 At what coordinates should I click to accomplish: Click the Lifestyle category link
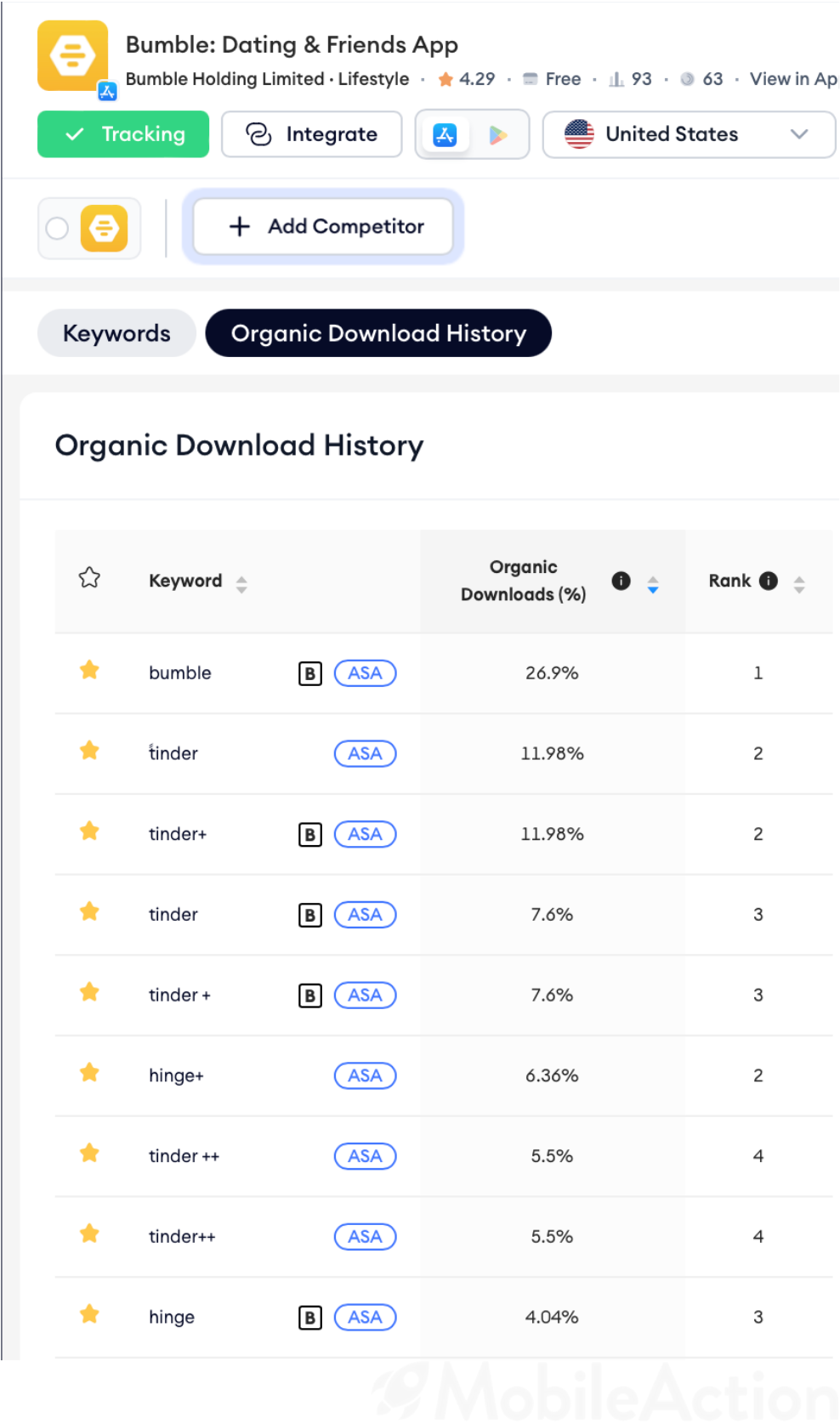pos(374,79)
